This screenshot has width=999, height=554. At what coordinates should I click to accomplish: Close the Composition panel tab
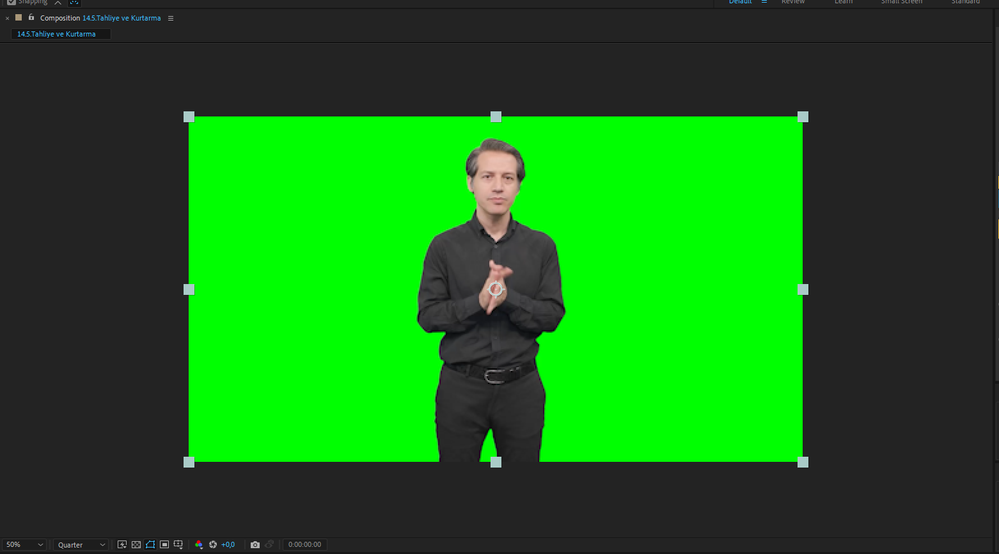coord(7,18)
